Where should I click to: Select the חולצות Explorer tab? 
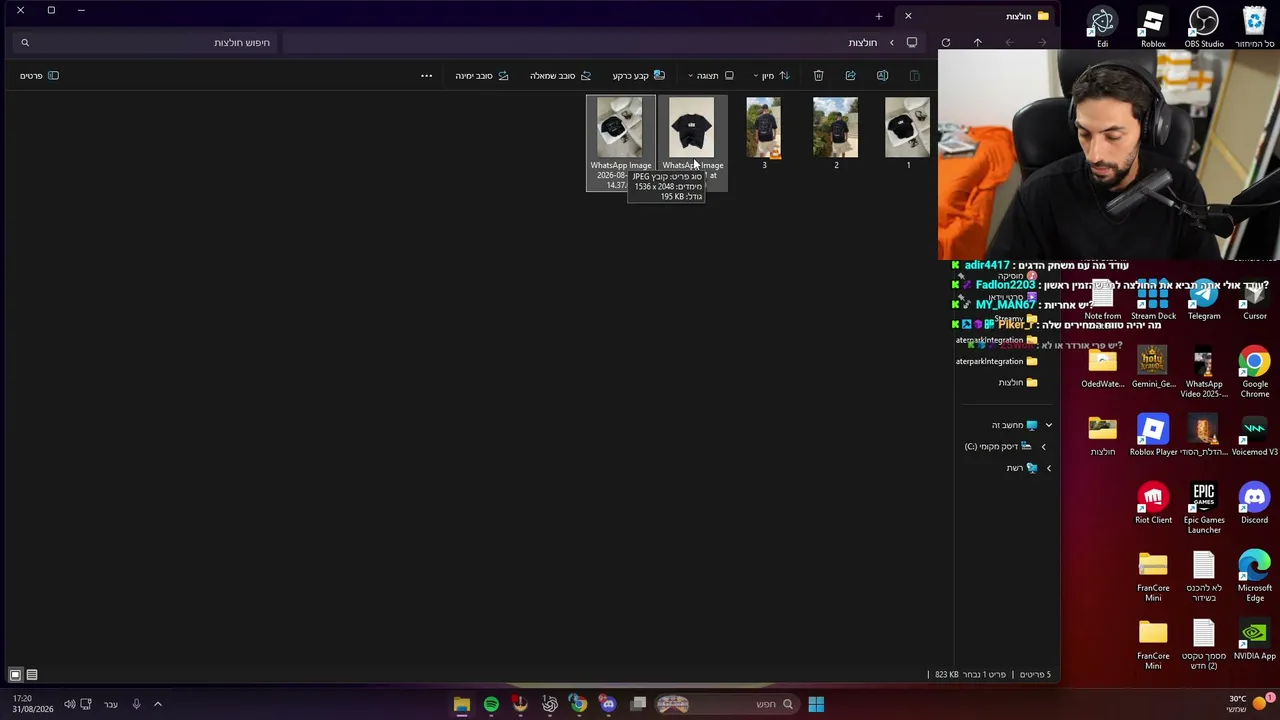pos(977,16)
